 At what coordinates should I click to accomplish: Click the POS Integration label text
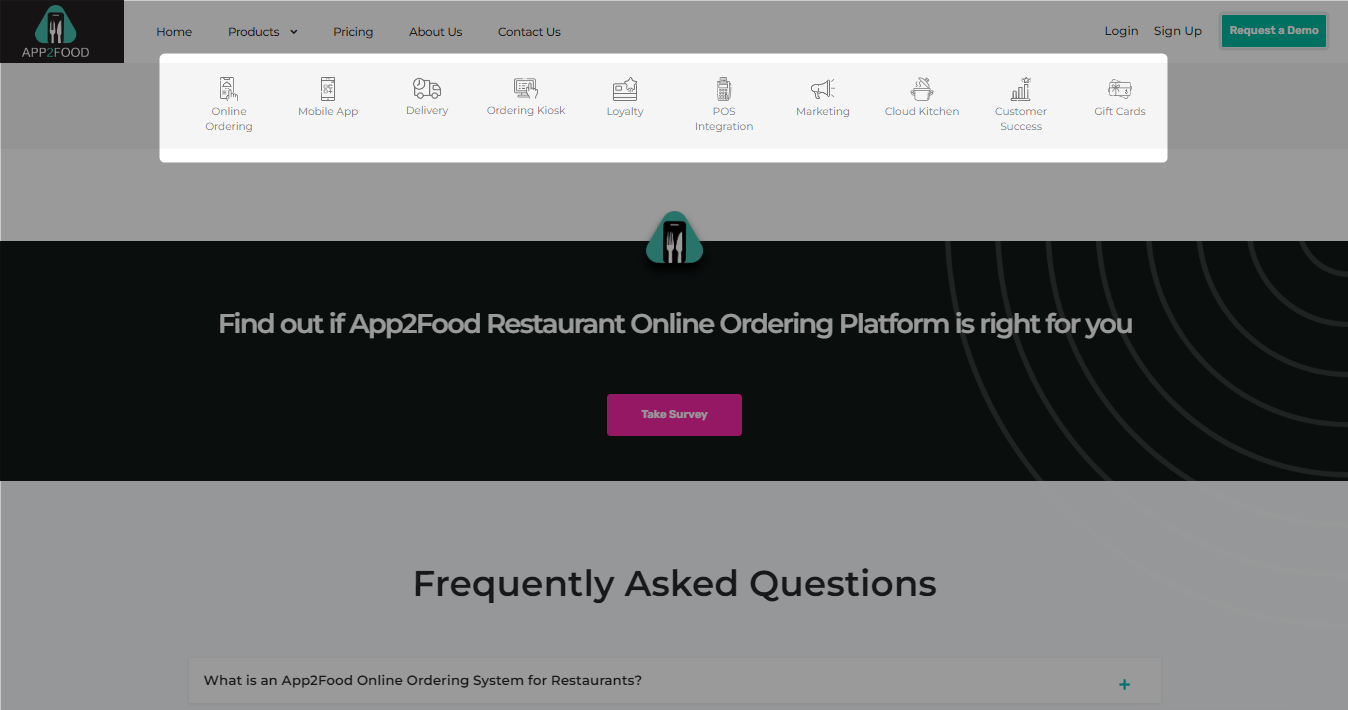pos(724,119)
